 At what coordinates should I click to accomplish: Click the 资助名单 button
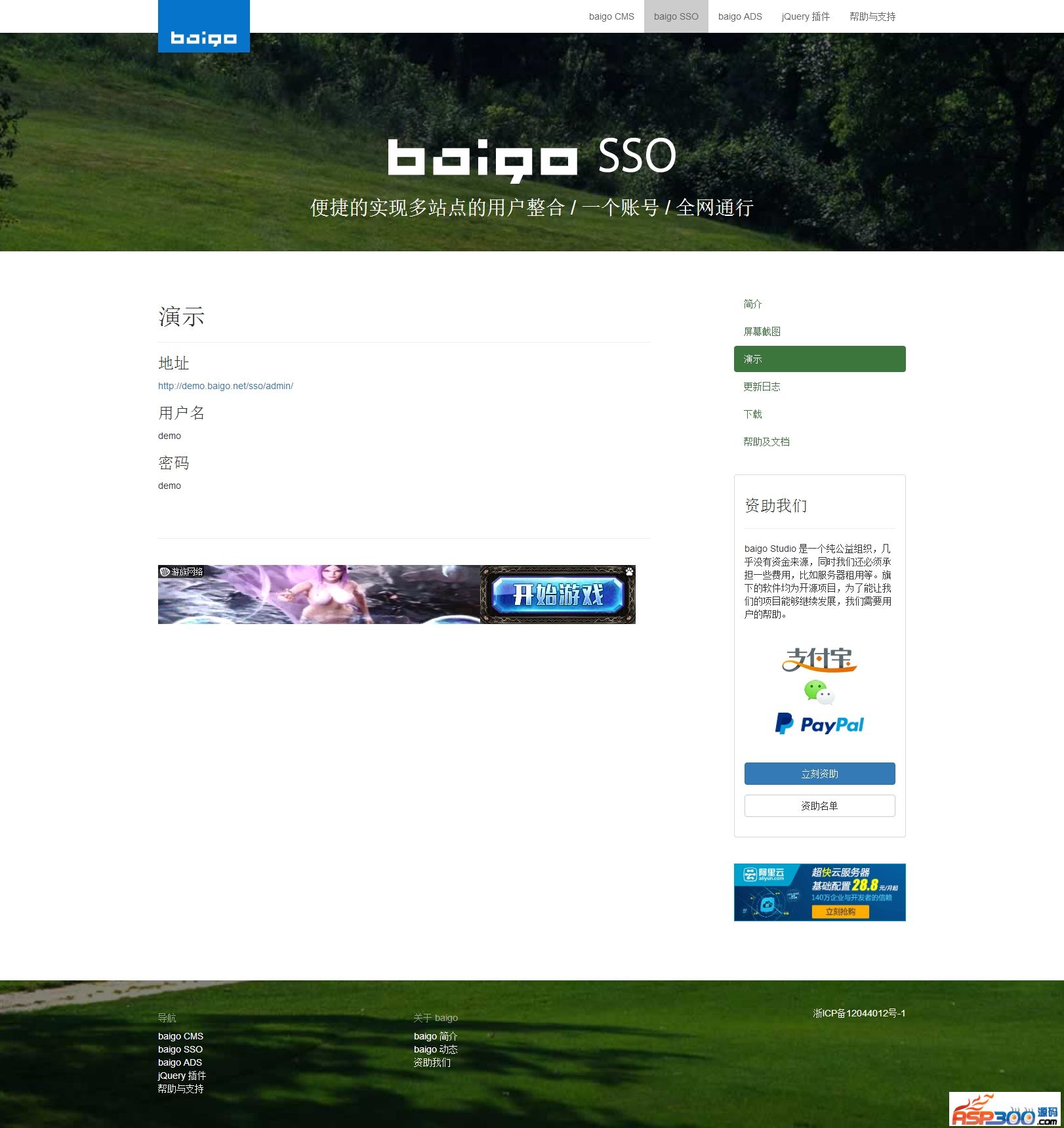819,806
